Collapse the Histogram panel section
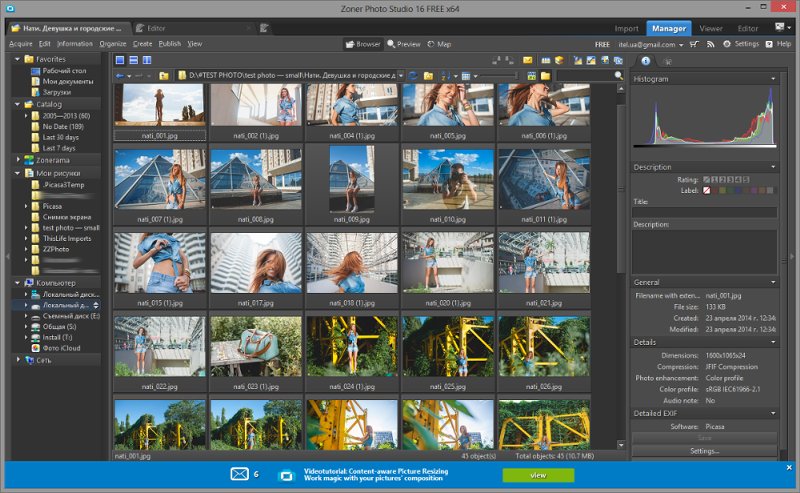 pyautogui.click(x=773, y=79)
